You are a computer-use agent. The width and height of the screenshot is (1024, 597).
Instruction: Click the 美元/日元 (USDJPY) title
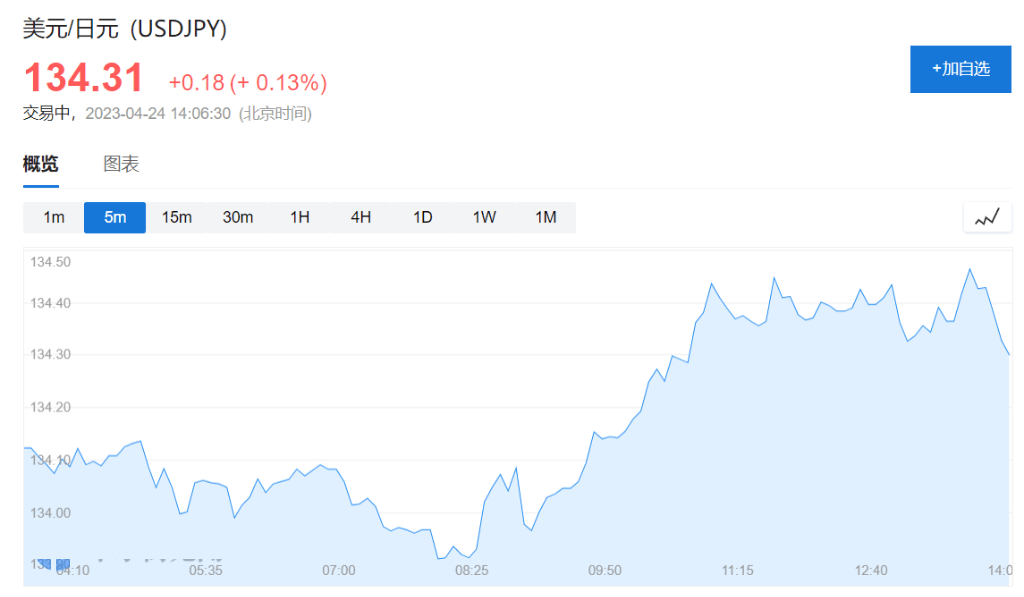point(125,29)
